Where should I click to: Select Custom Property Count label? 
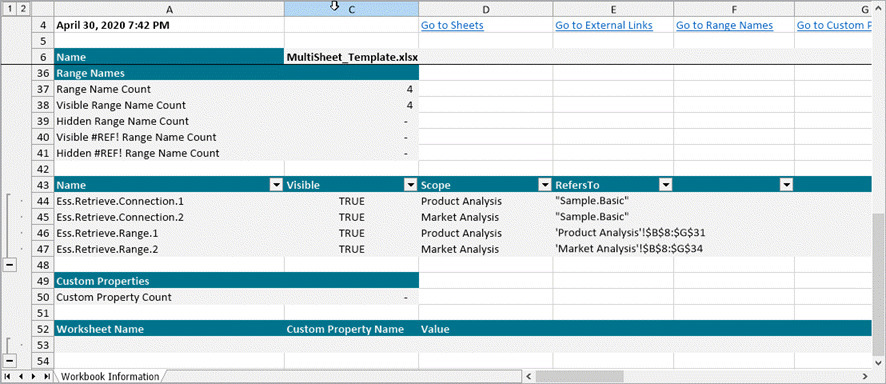pos(170,297)
